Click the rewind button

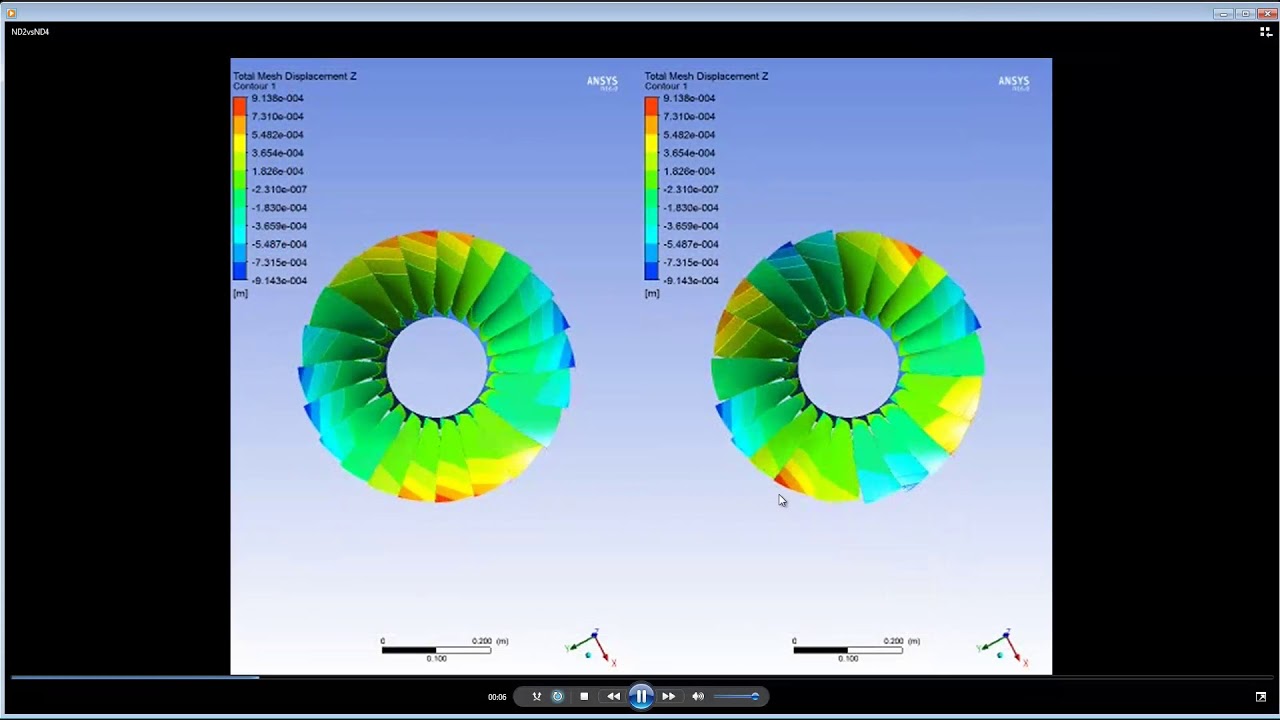614,696
